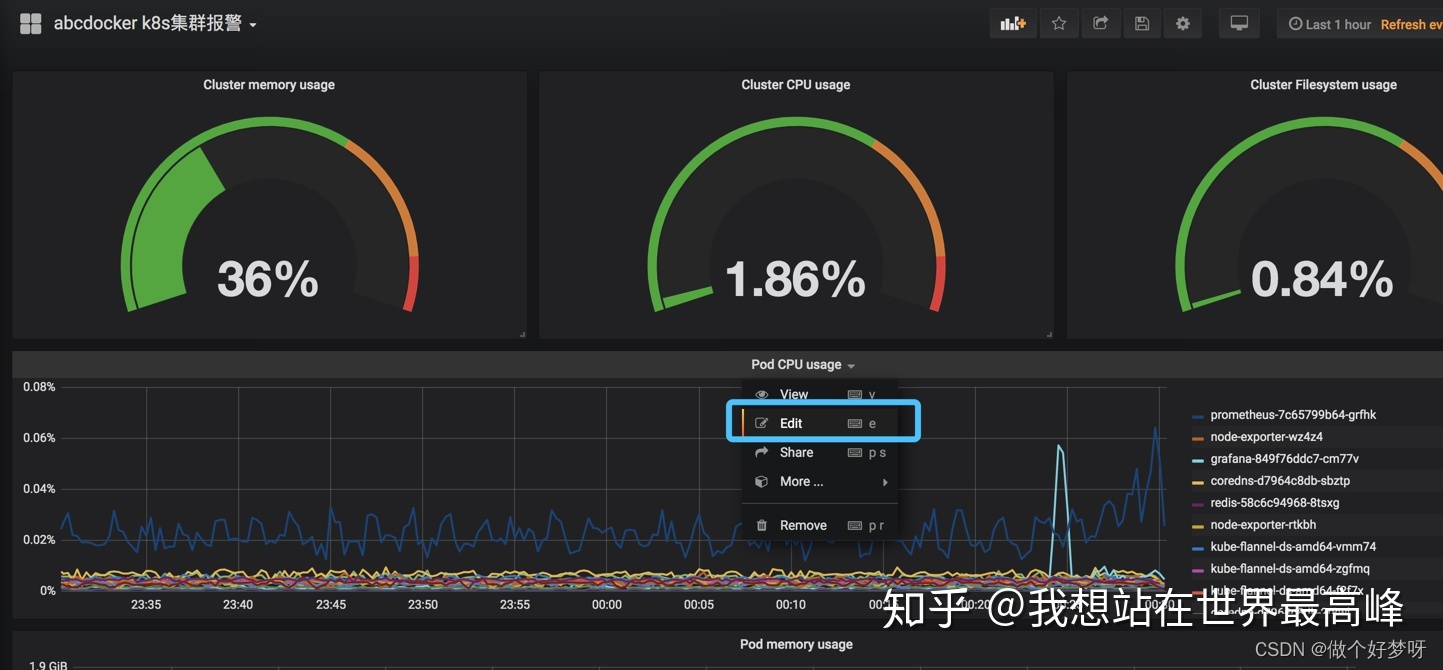The image size is (1443, 670).
Task: Cycle view mode monitor icon
Action: coord(1239,24)
